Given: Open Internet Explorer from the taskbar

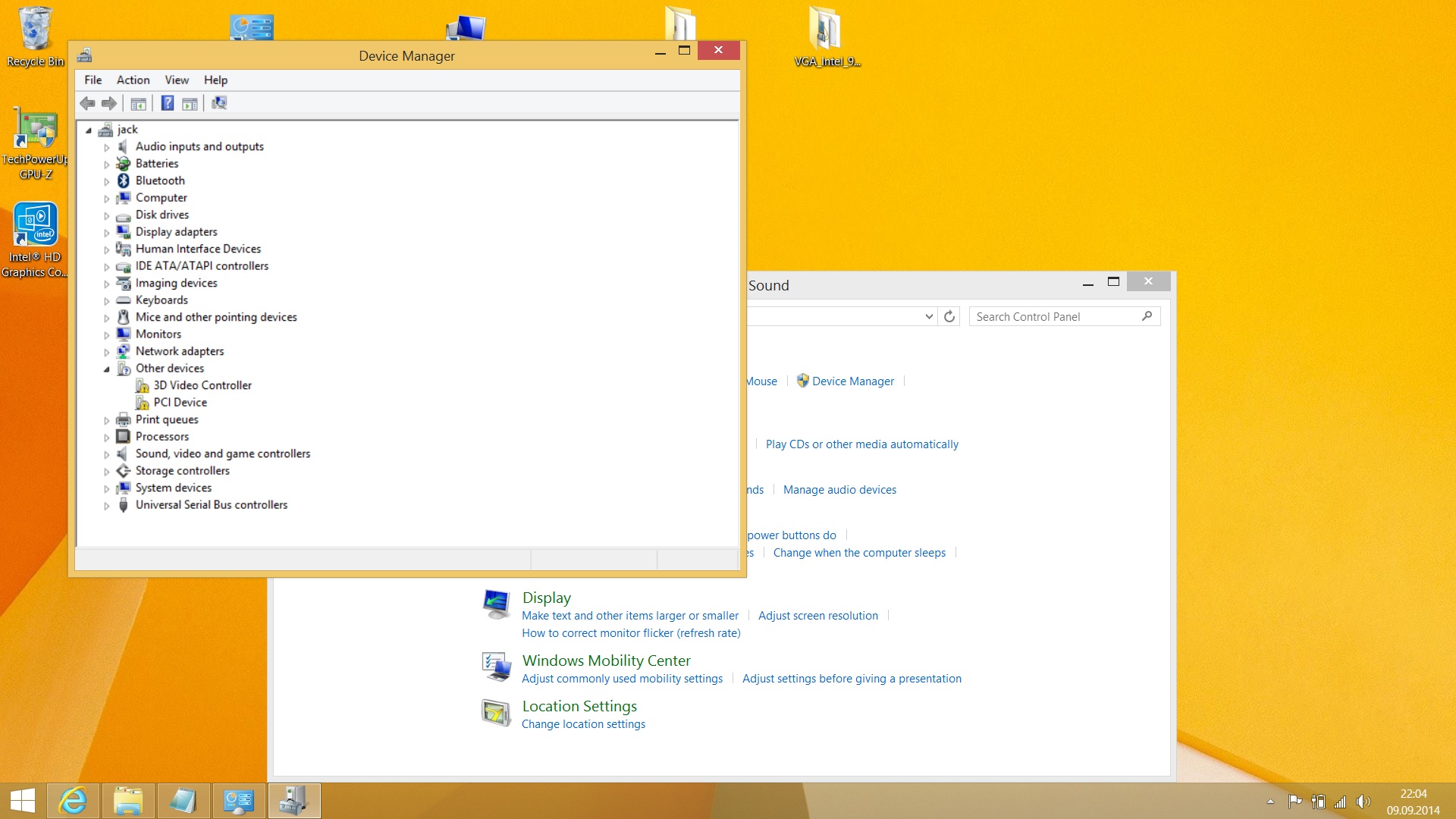Looking at the screenshot, I should point(74,801).
